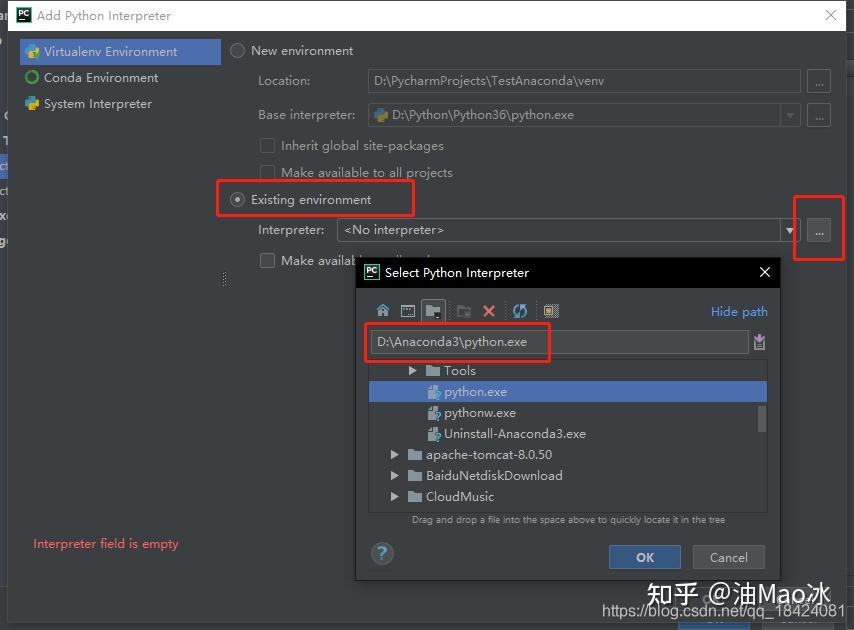This screenshot has height=630, width=854.
Task: Open the Base interpreter dropdown
Action: [x=789, y=115]
